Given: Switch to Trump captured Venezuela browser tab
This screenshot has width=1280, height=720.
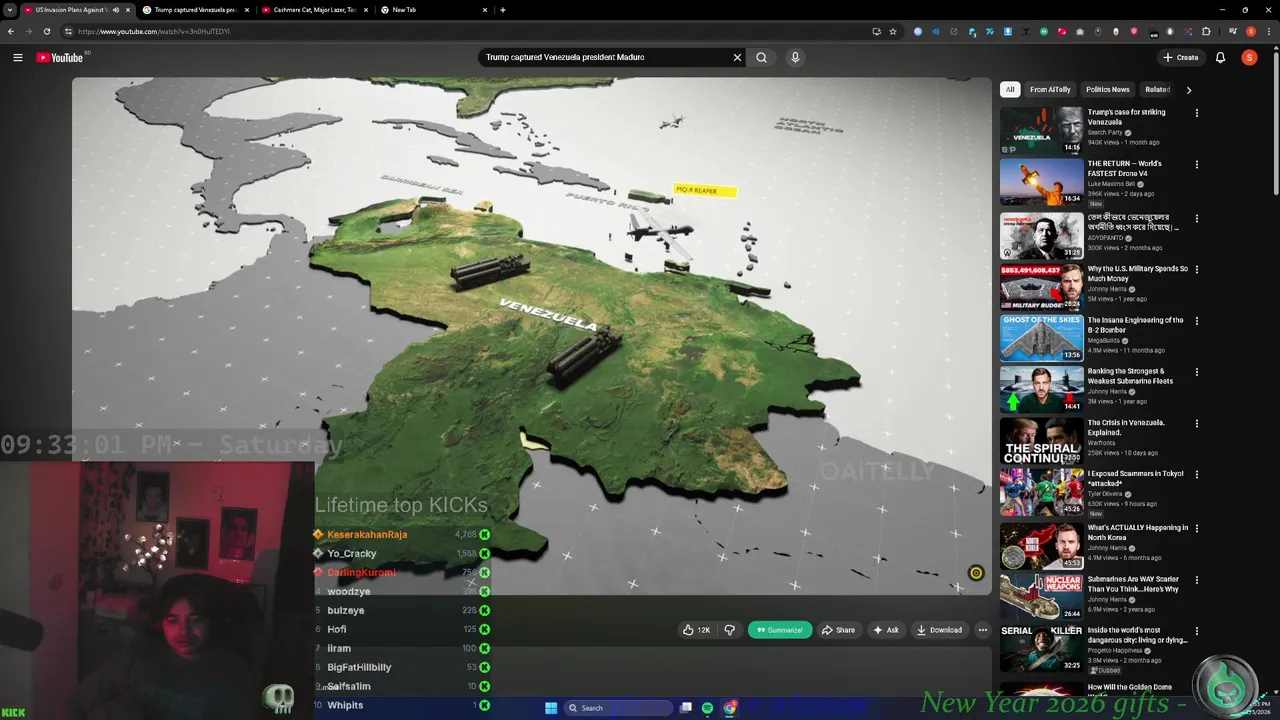Looking at the screenshot, I should [x=196, y=10].
